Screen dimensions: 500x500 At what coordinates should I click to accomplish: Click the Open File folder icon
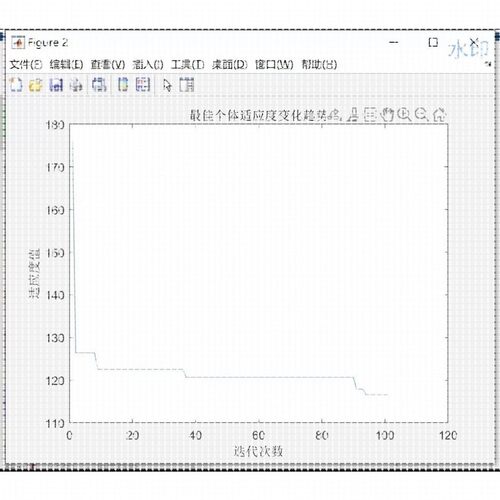(x=36, y=85)
